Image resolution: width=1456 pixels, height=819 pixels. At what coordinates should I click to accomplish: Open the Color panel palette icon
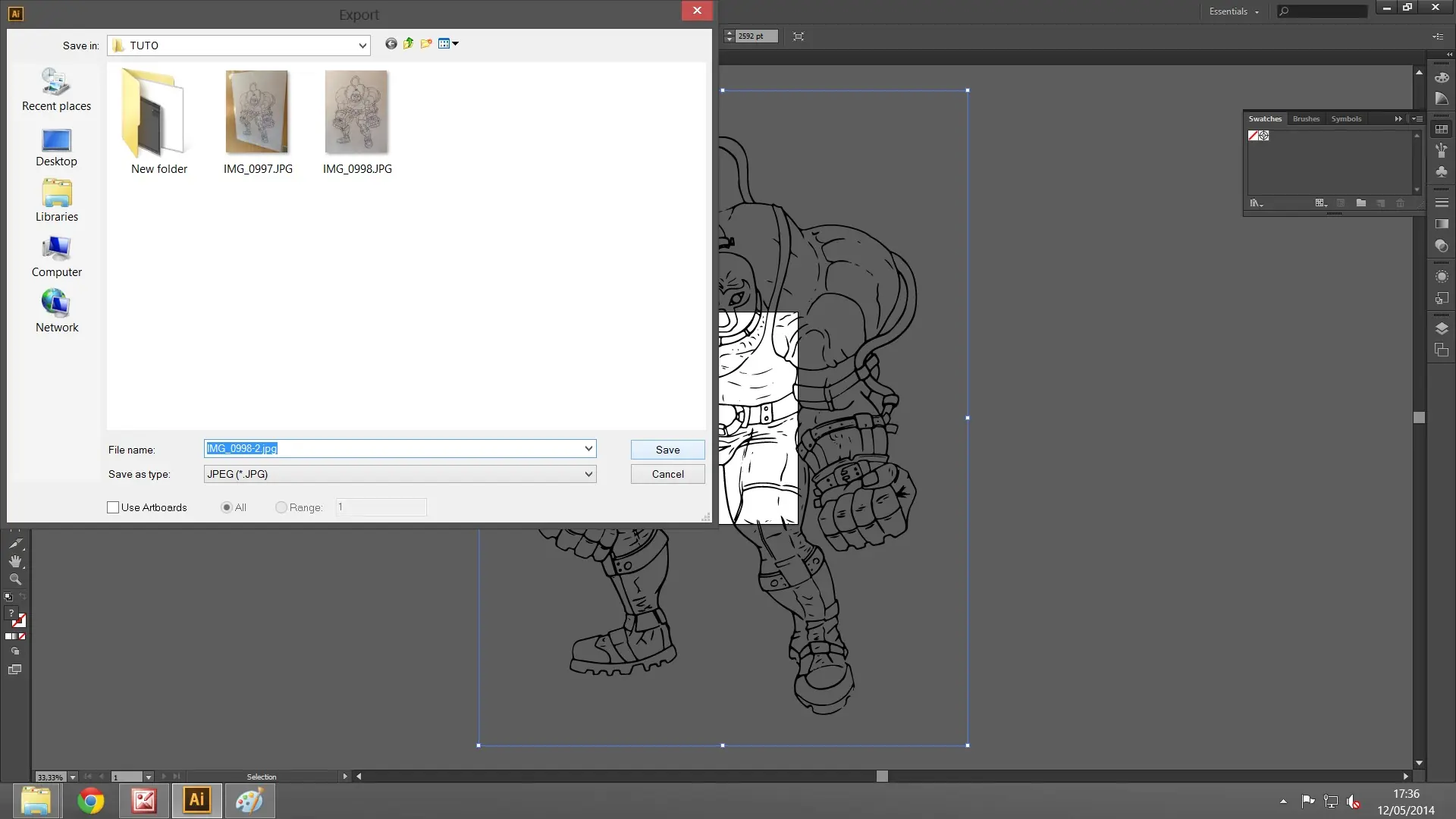pos(1442,77)
